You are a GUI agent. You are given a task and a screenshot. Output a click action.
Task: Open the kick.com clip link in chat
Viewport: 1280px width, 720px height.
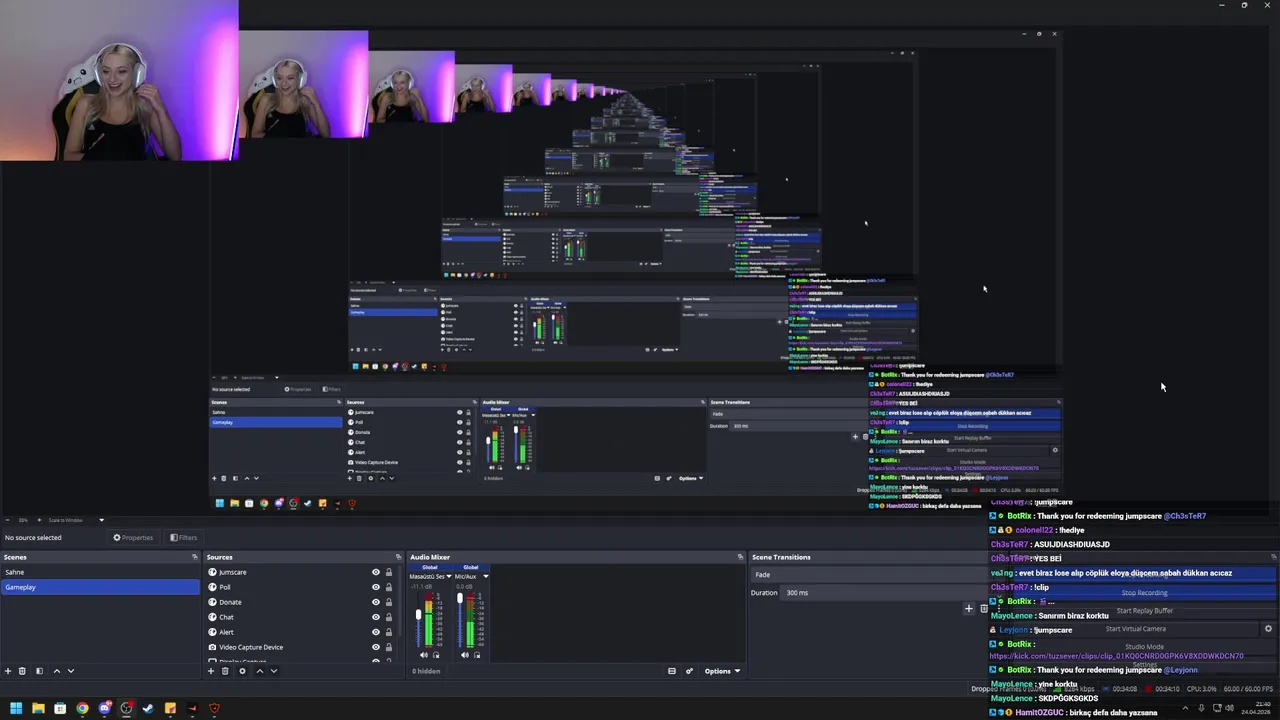coord(1116,656)
